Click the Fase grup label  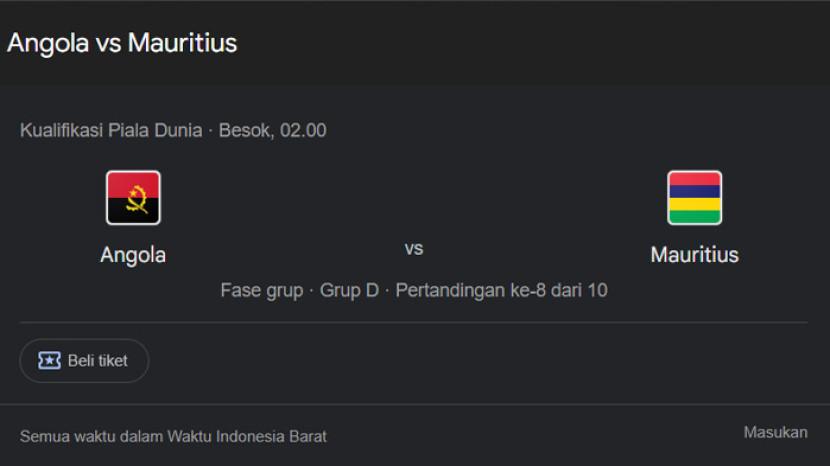261,291
